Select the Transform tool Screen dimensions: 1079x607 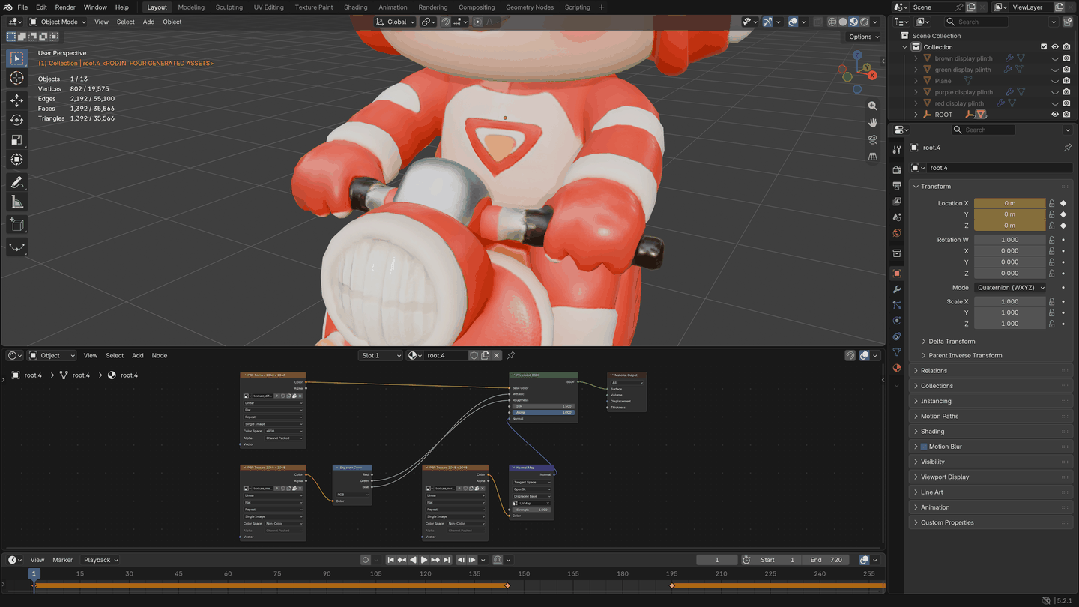pos(17,160)
